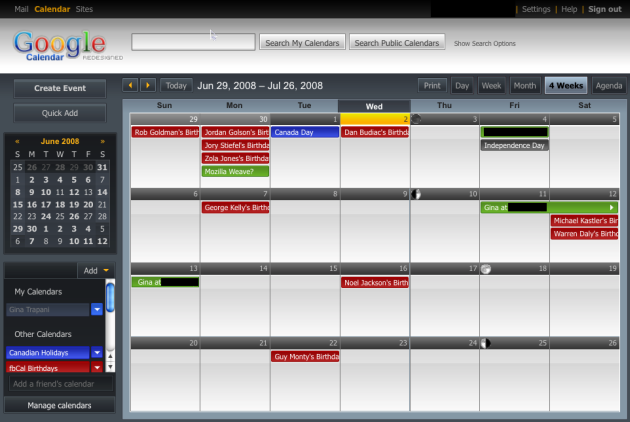The height and width of the screenshot is (422, 630).
Task: Click calendar list scrollbar down arrow
Action: pos(110,367)
